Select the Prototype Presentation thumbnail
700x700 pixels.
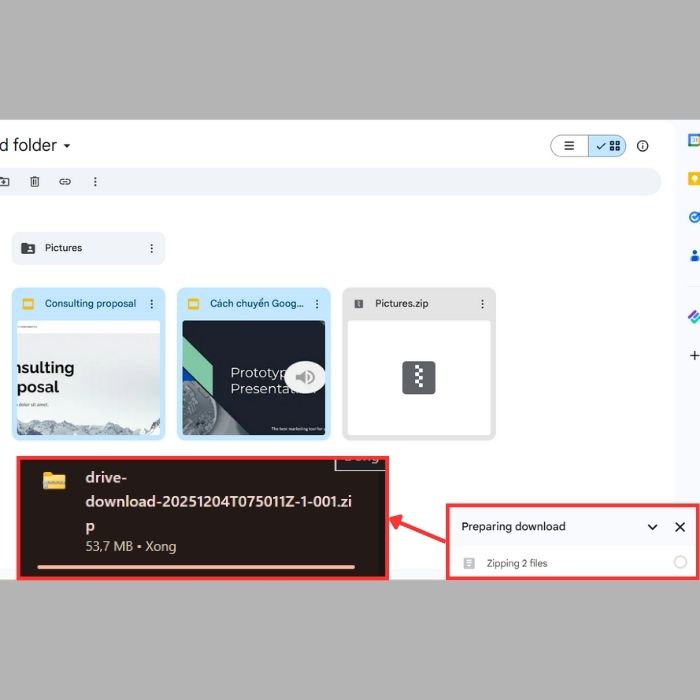pos(254,378)
